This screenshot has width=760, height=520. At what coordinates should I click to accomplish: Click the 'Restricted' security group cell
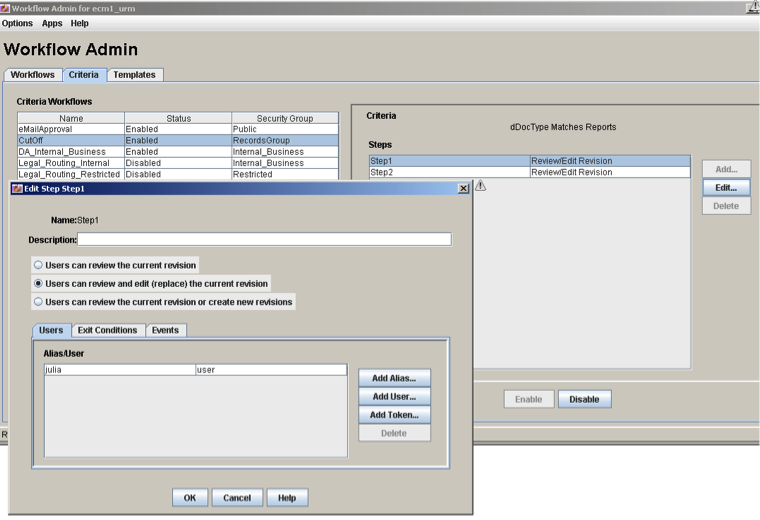tap(285, 174)
